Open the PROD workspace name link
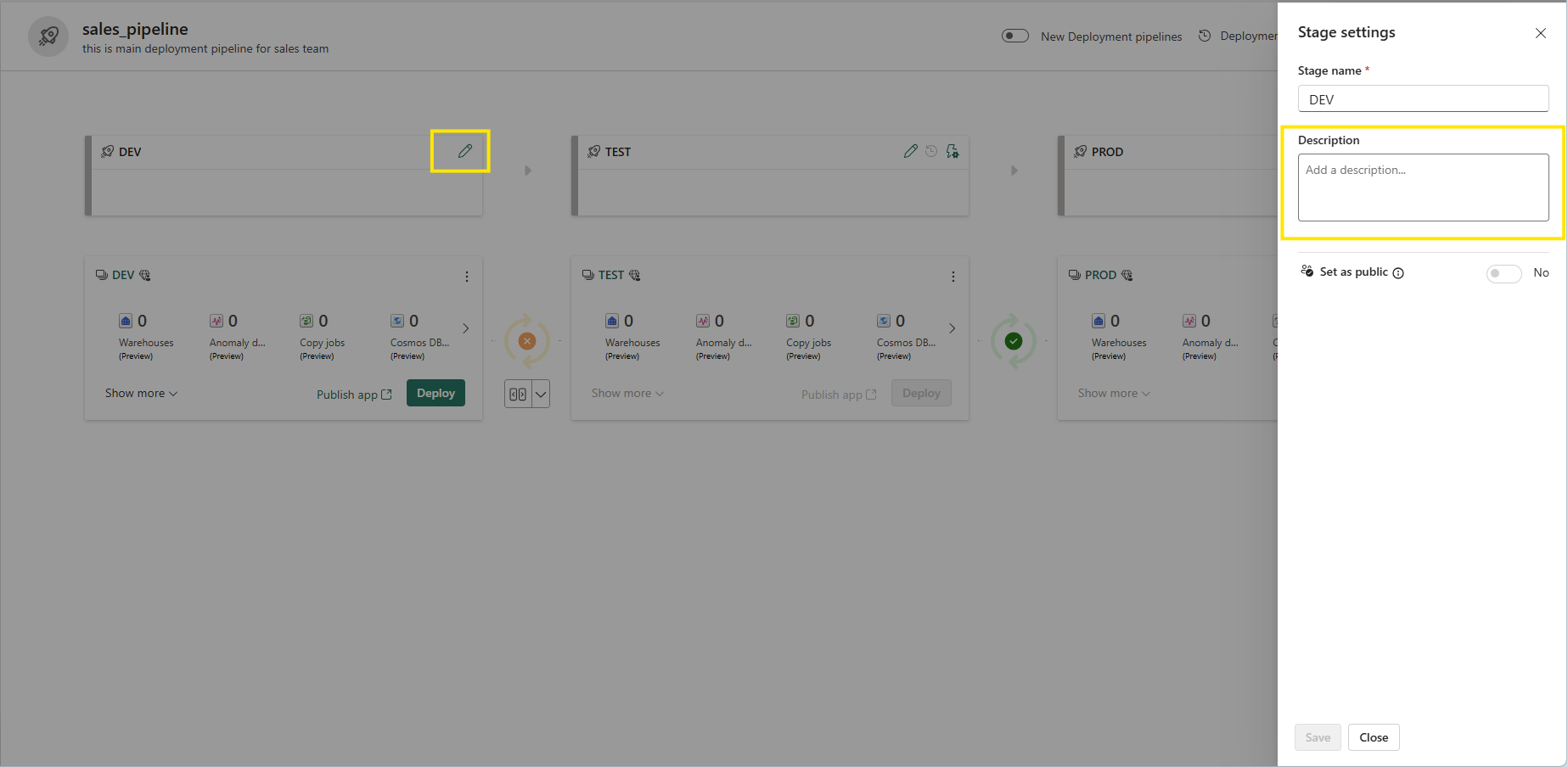 (1100, 275)
